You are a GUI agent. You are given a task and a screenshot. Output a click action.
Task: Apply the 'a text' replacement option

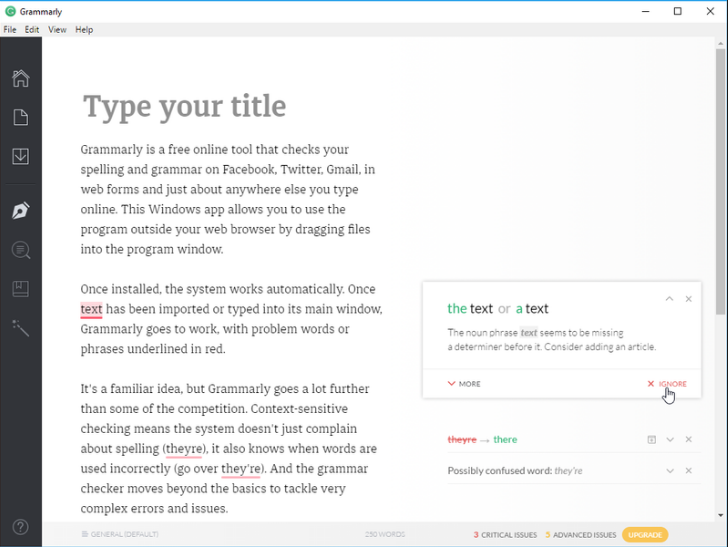pyautogui.click(x=532, y=308)
